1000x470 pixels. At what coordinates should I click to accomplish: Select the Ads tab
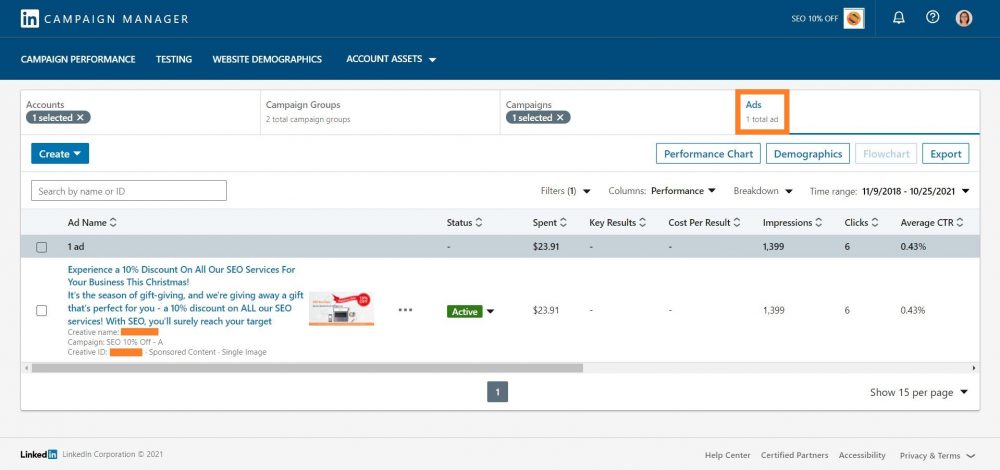762,112
